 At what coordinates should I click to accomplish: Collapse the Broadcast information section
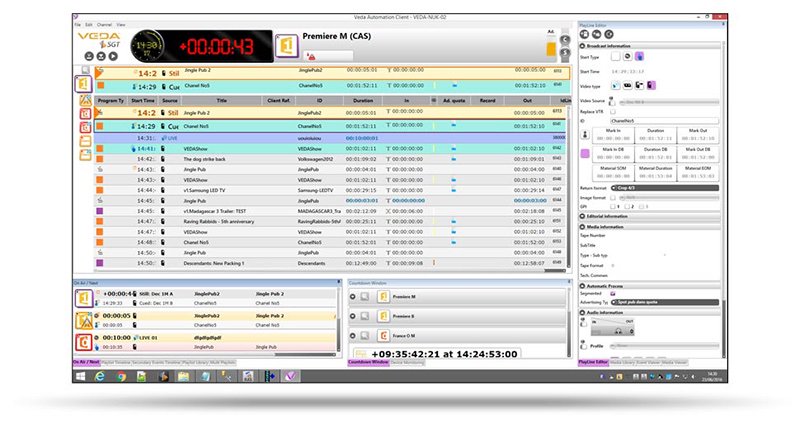582,46
